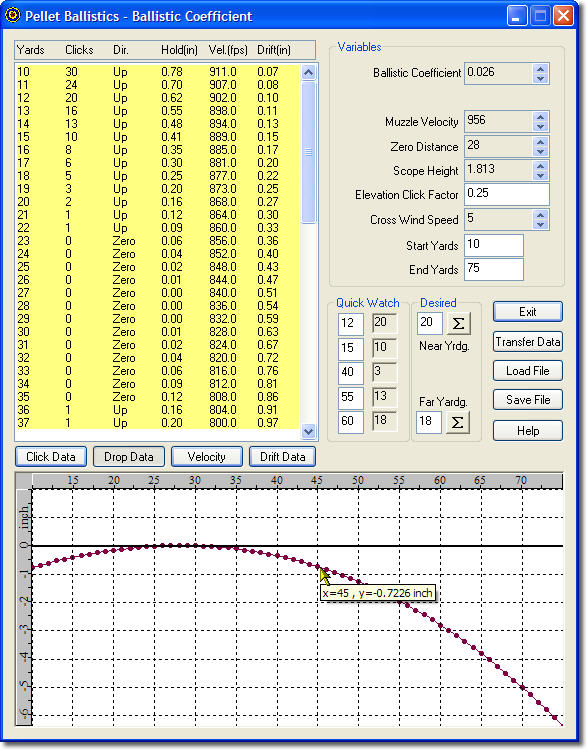Click the Vel.(fps) column header

[x=228, y=50]
